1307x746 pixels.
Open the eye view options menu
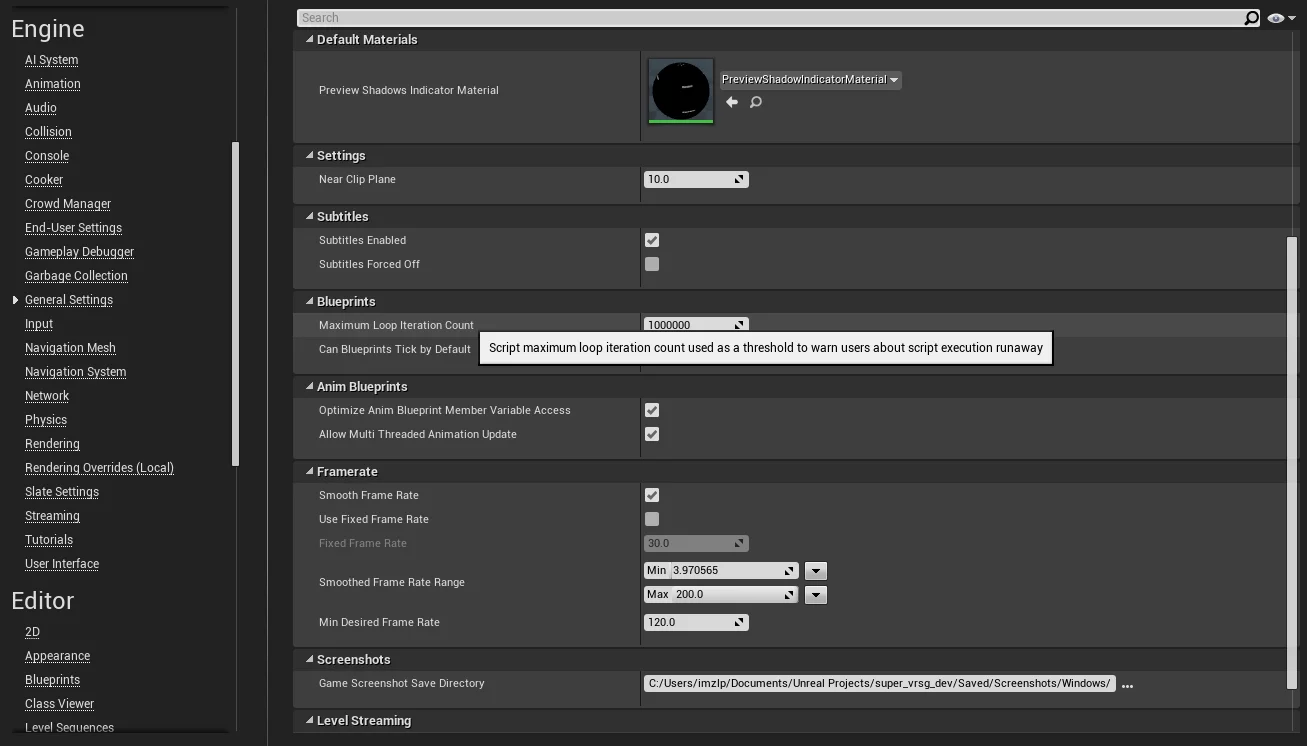tap(1281, 18)
